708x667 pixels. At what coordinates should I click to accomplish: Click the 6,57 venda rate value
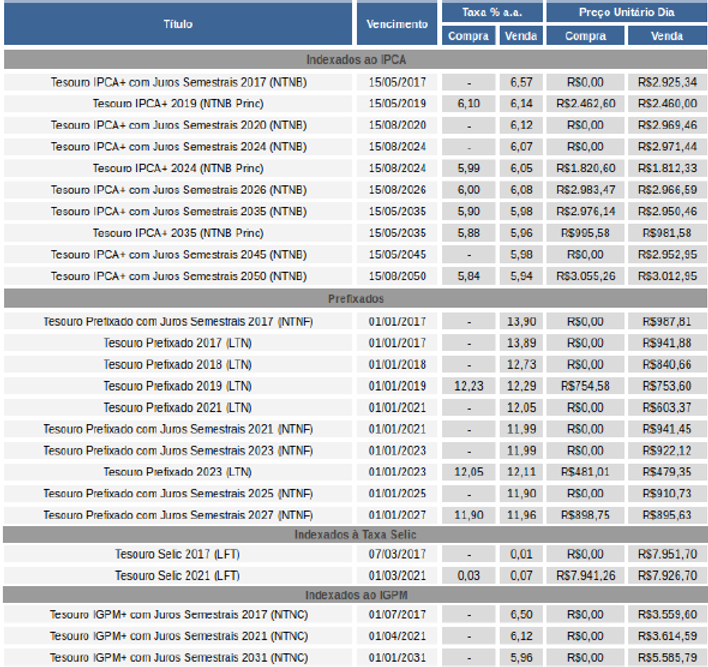click(x=521, y=82)
